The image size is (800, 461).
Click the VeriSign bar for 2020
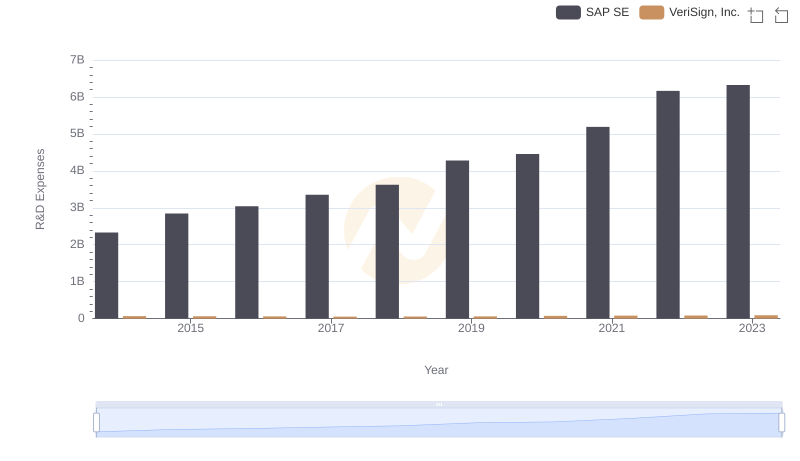pos(556,317)
